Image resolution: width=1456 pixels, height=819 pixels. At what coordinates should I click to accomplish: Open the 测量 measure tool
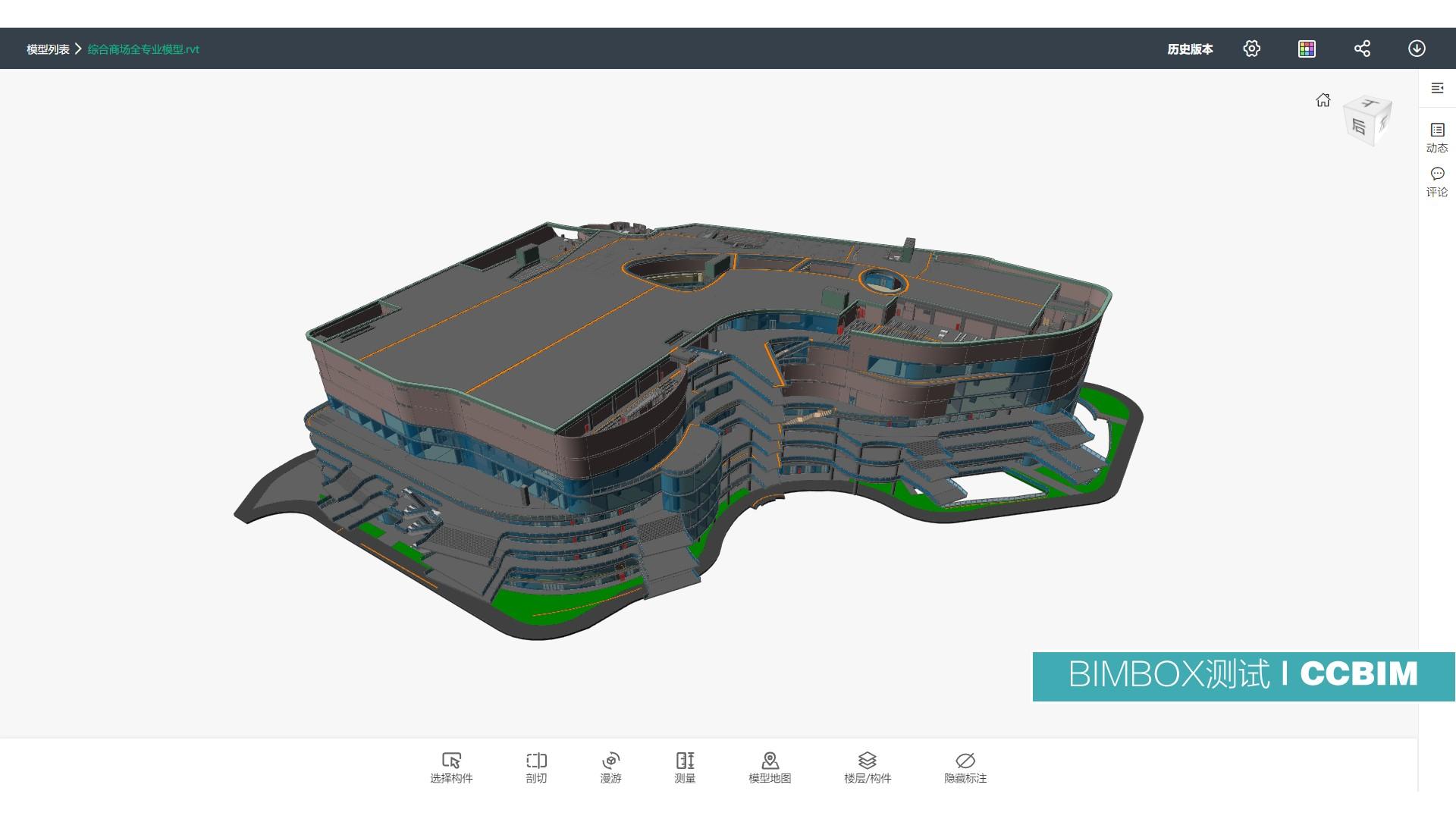[684, 766]
